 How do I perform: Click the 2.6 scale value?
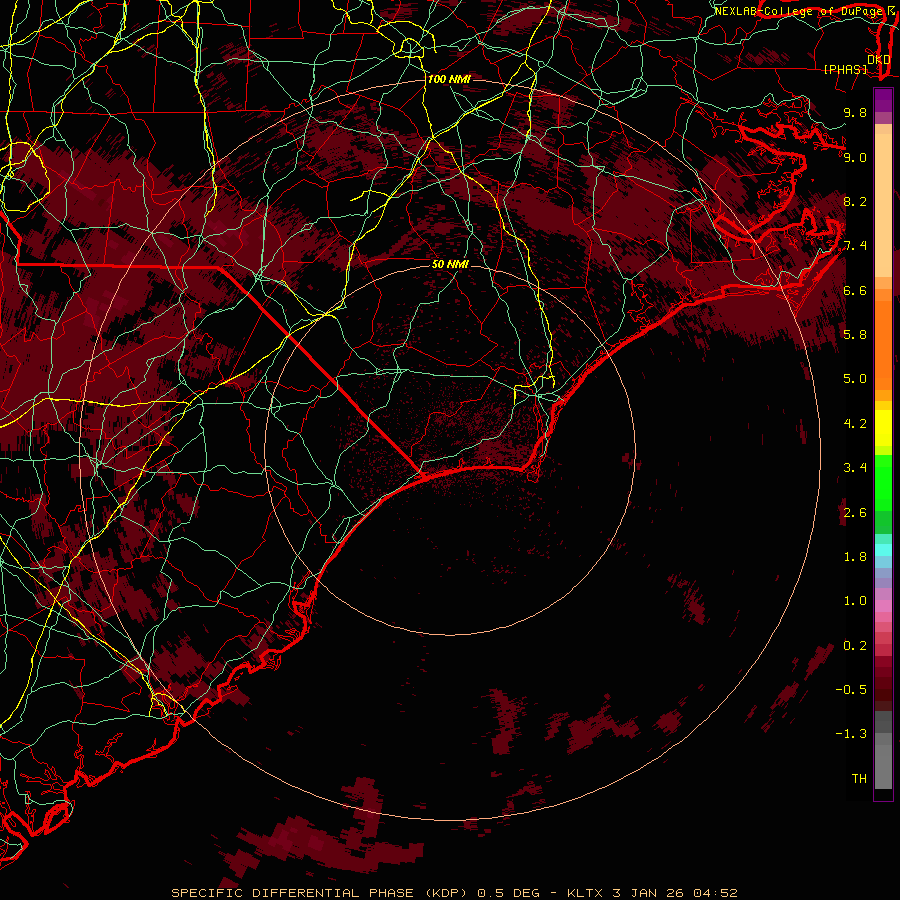[x=855, y=513]
